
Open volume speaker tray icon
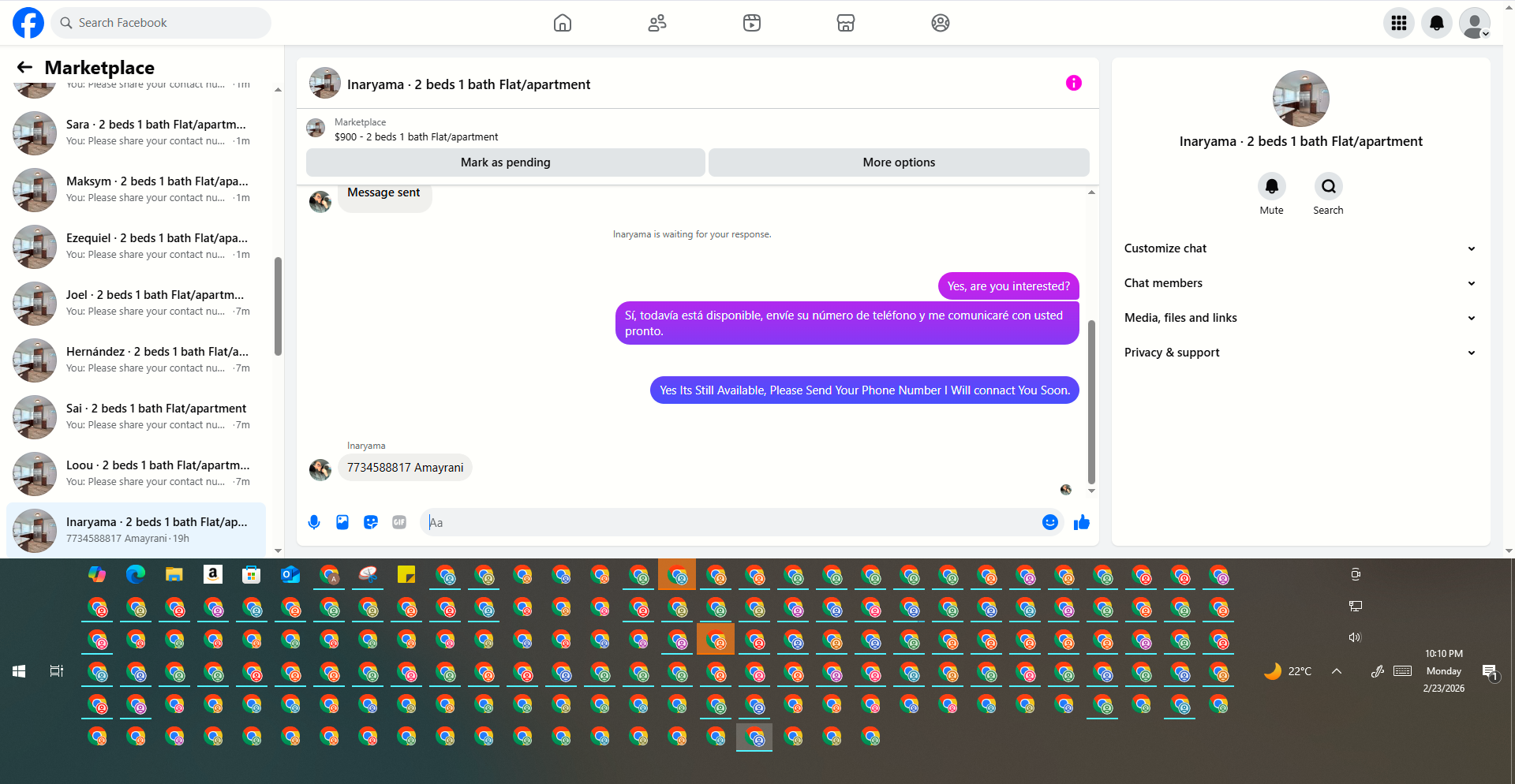click(x=1355, y=637)
